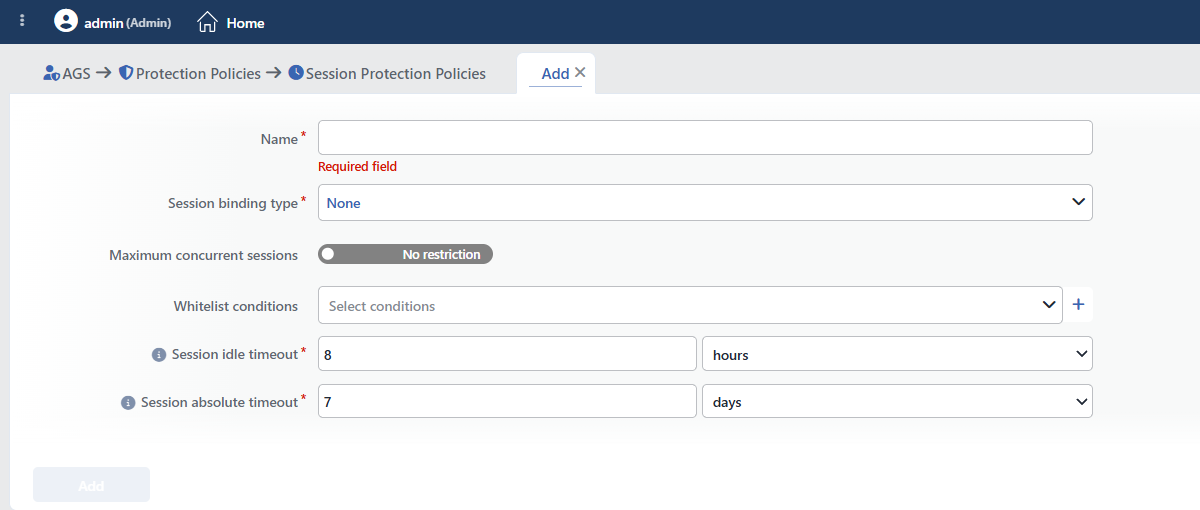Screen dimensions: 1200x510
Task: Click the Maximum concurrent sessions label
Action: (203, 255)
